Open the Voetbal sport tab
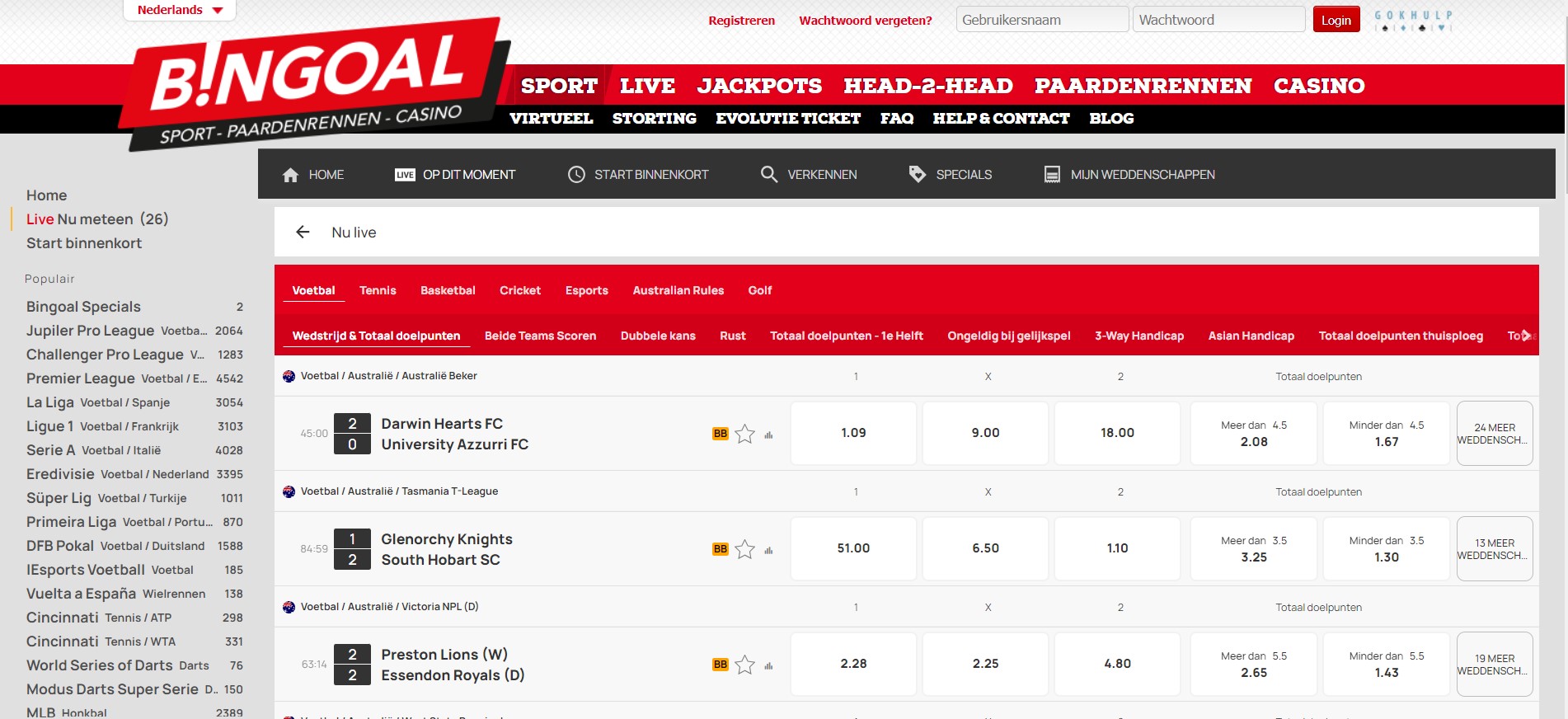The image size is (1568, 719). 313,290
